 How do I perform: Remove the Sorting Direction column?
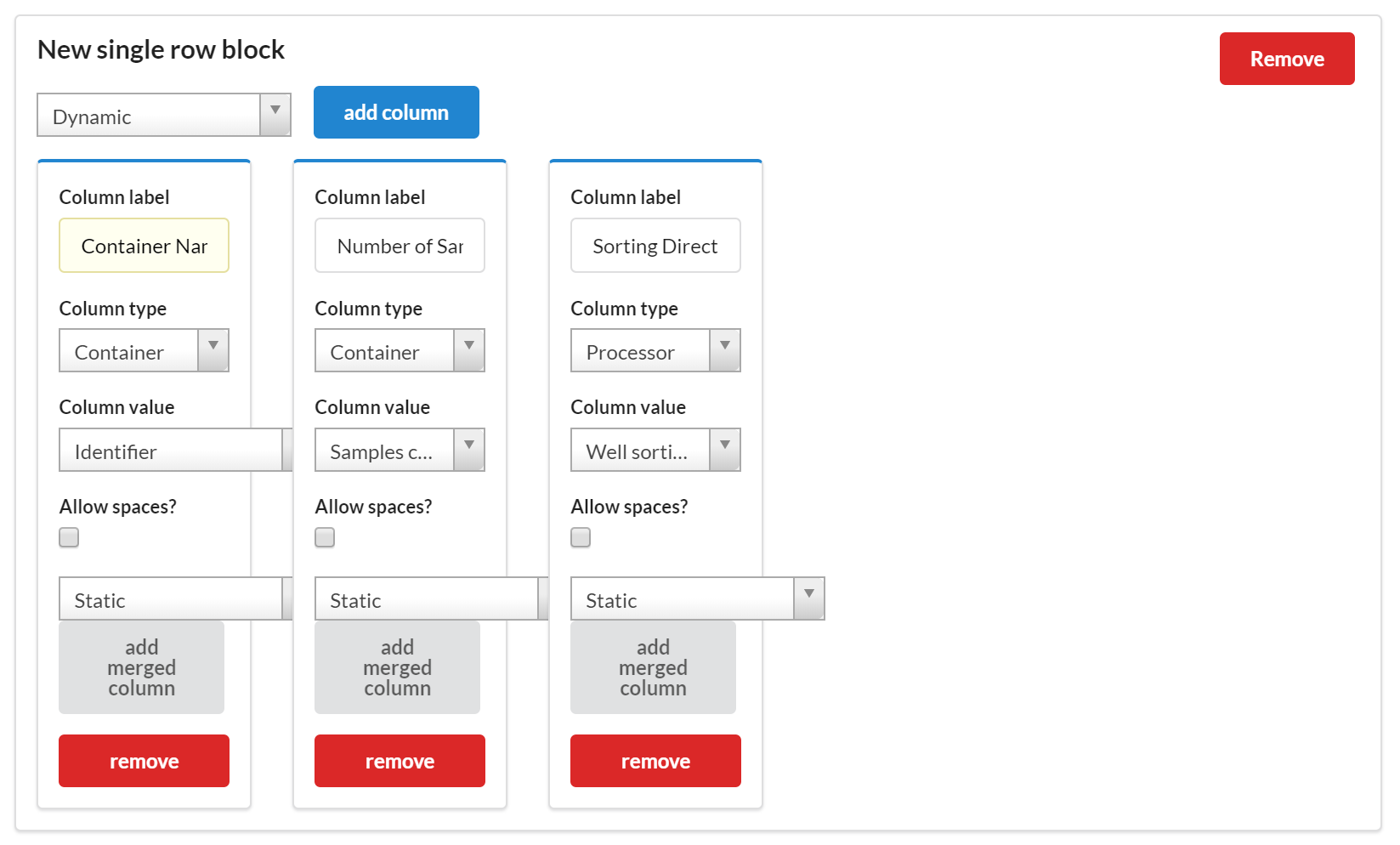(x=655, y=761)
